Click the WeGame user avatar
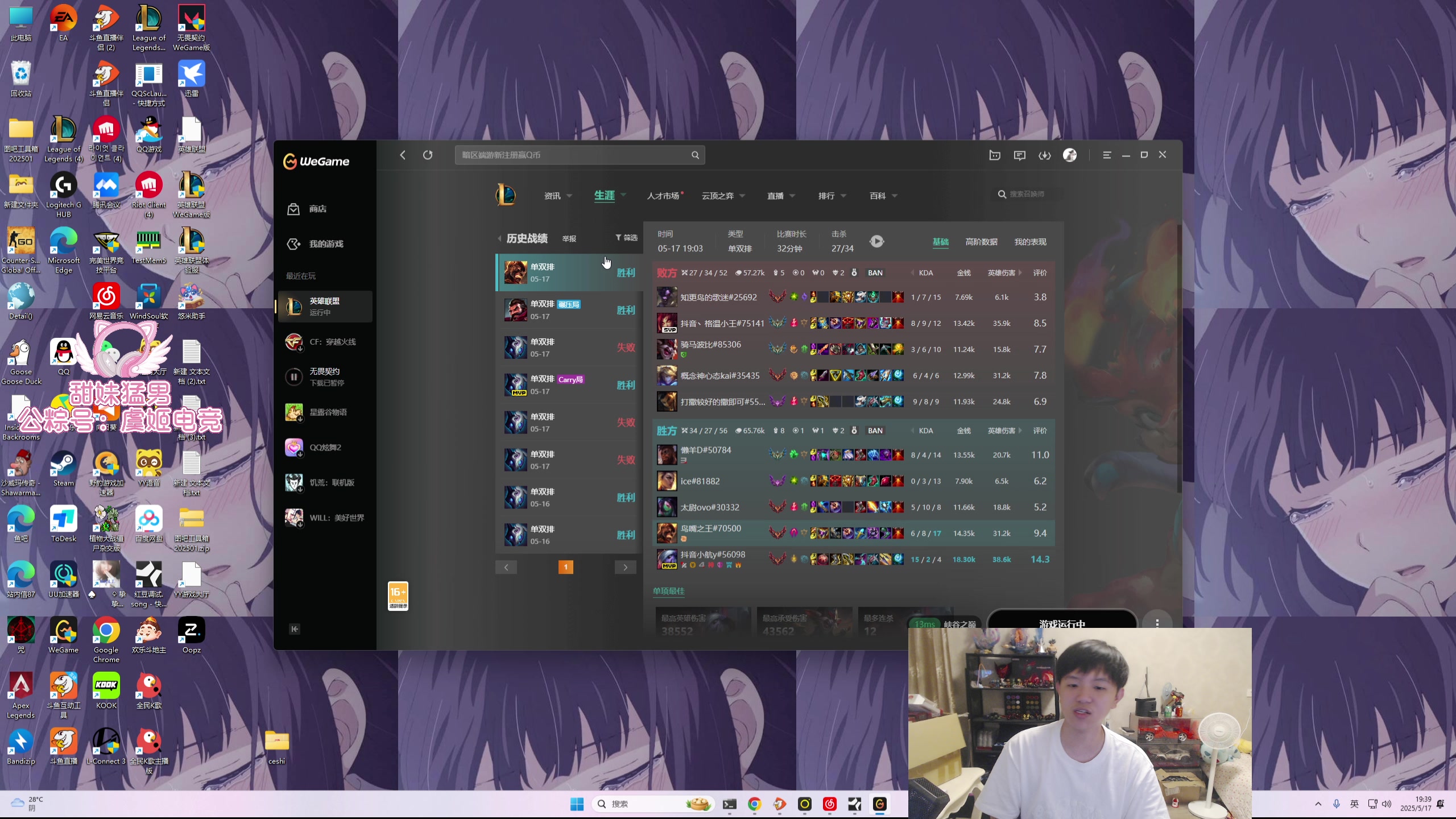Viewport: 1456px width, 819px height. (x=1070, y=155)
